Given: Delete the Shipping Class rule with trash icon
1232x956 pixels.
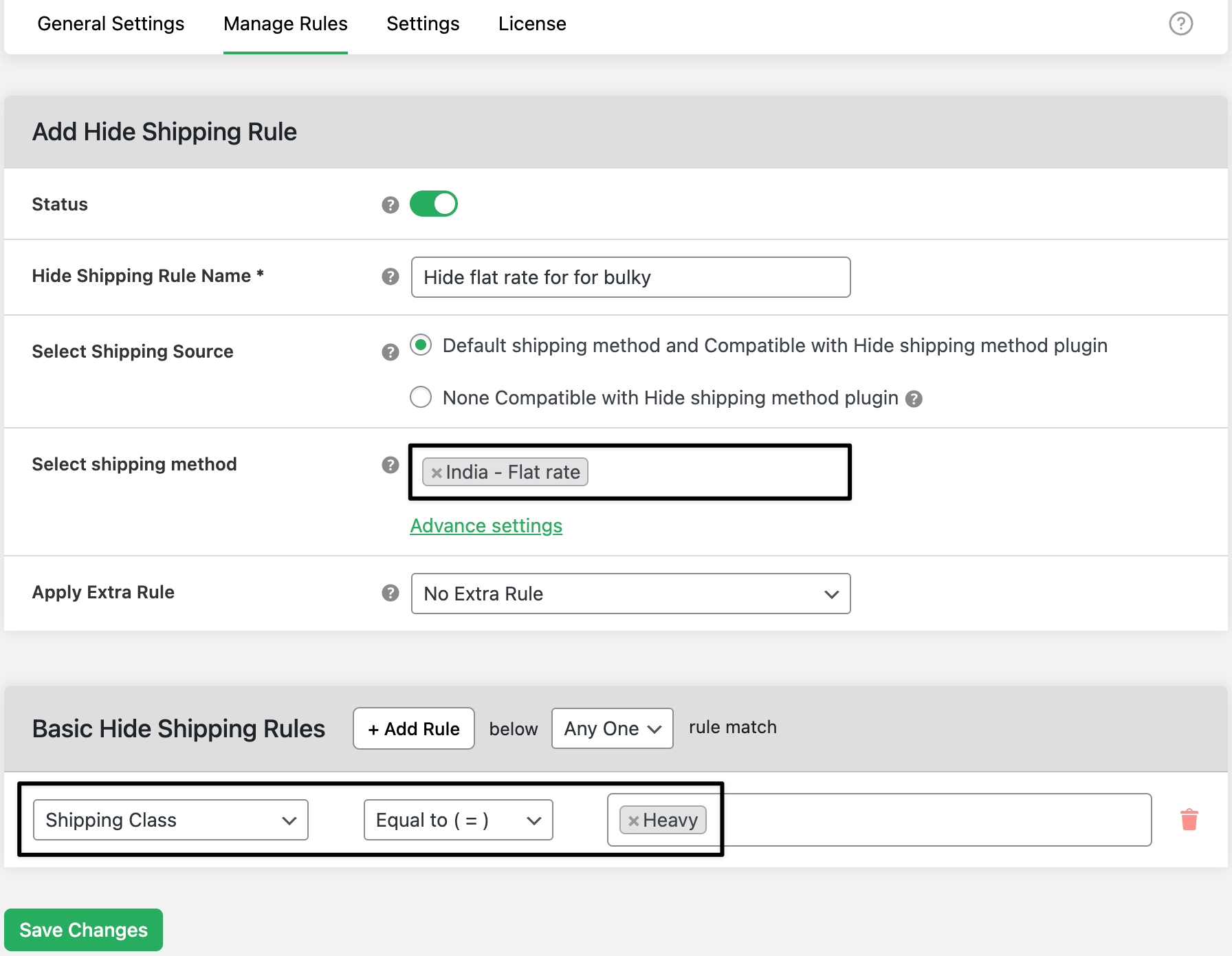Looking at the screenshot, I should [x=1189, y=820].
